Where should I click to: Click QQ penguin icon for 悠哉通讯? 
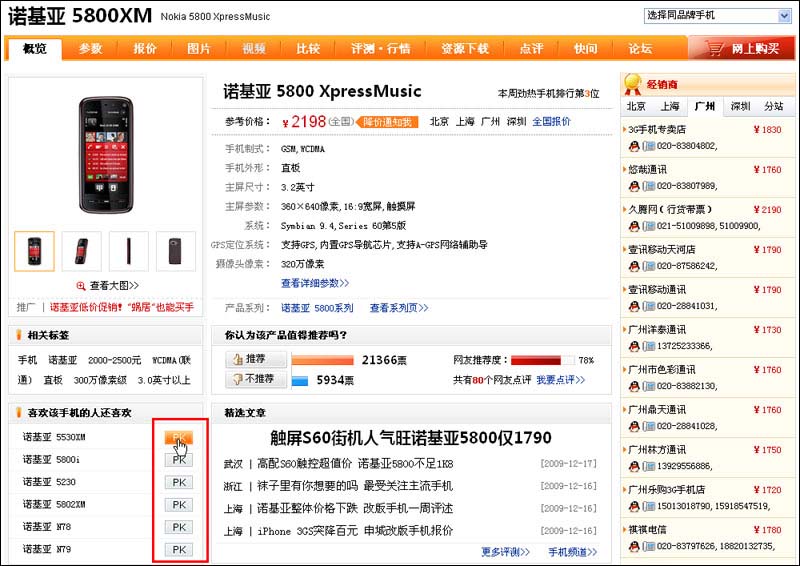click(634, 186)
